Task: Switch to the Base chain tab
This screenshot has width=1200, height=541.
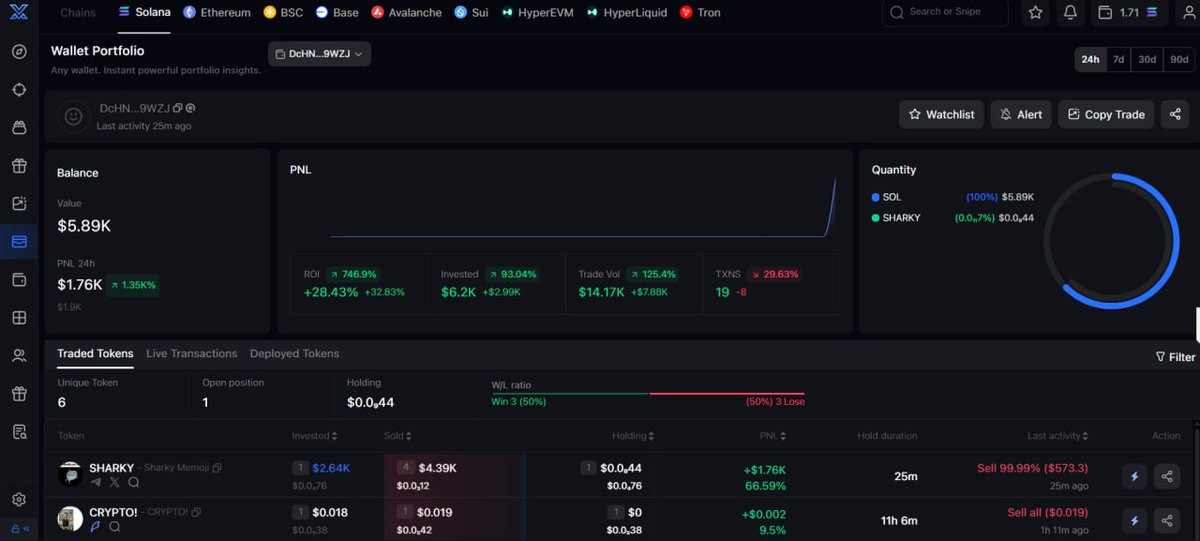Action: tap(337, 13)
